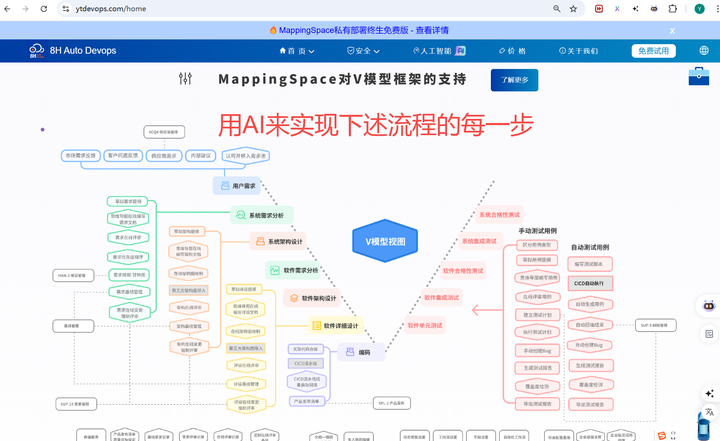Click the 手动测试用例 heading

[538, 231]
